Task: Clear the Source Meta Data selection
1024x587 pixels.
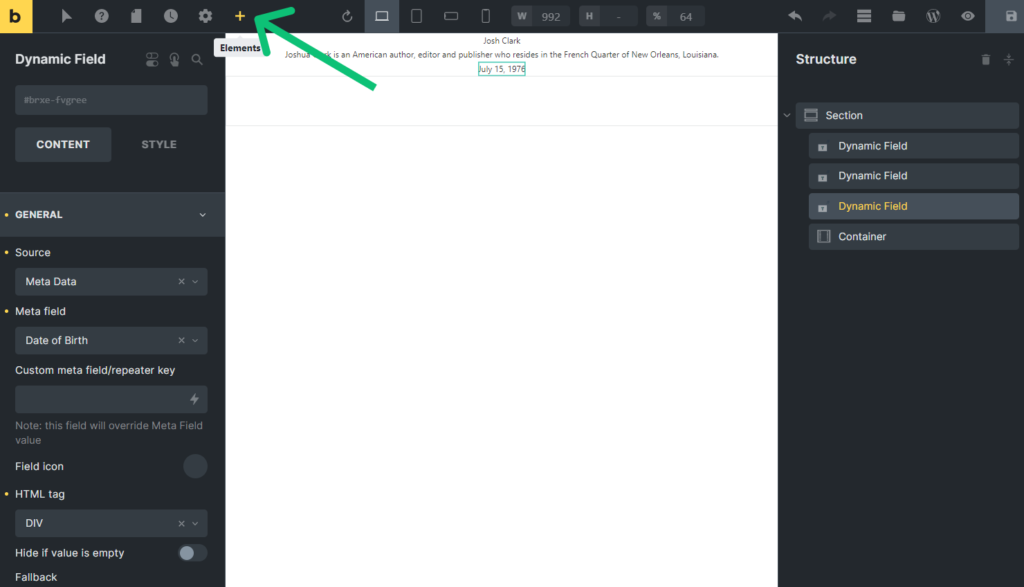Action: pos(182,281)
